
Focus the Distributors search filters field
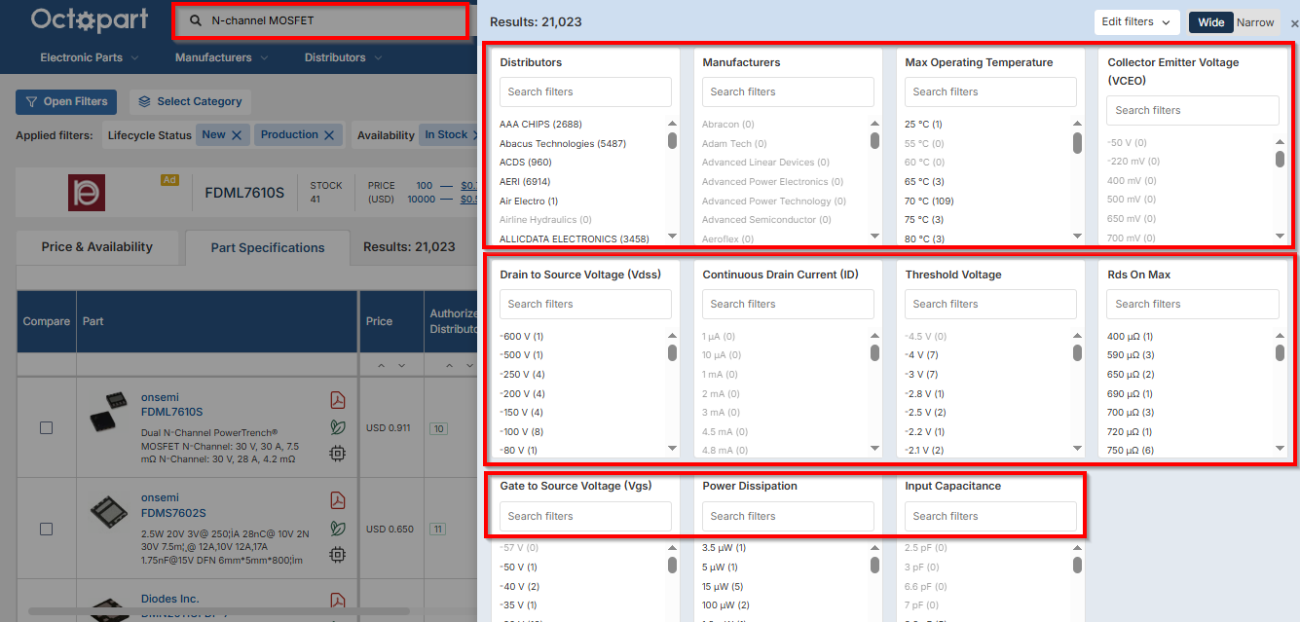[586, 92]
